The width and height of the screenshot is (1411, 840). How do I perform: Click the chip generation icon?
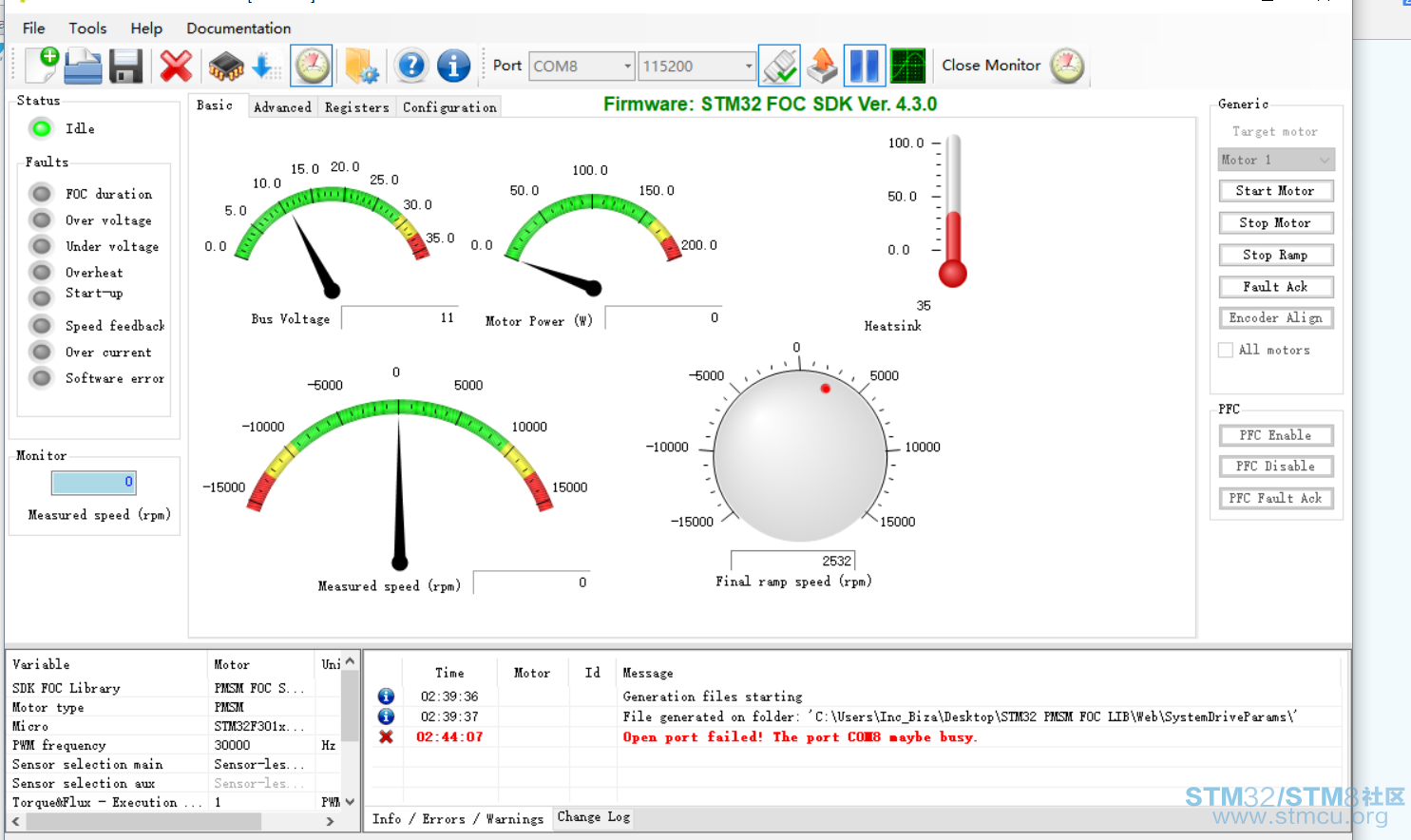[226, 66]
